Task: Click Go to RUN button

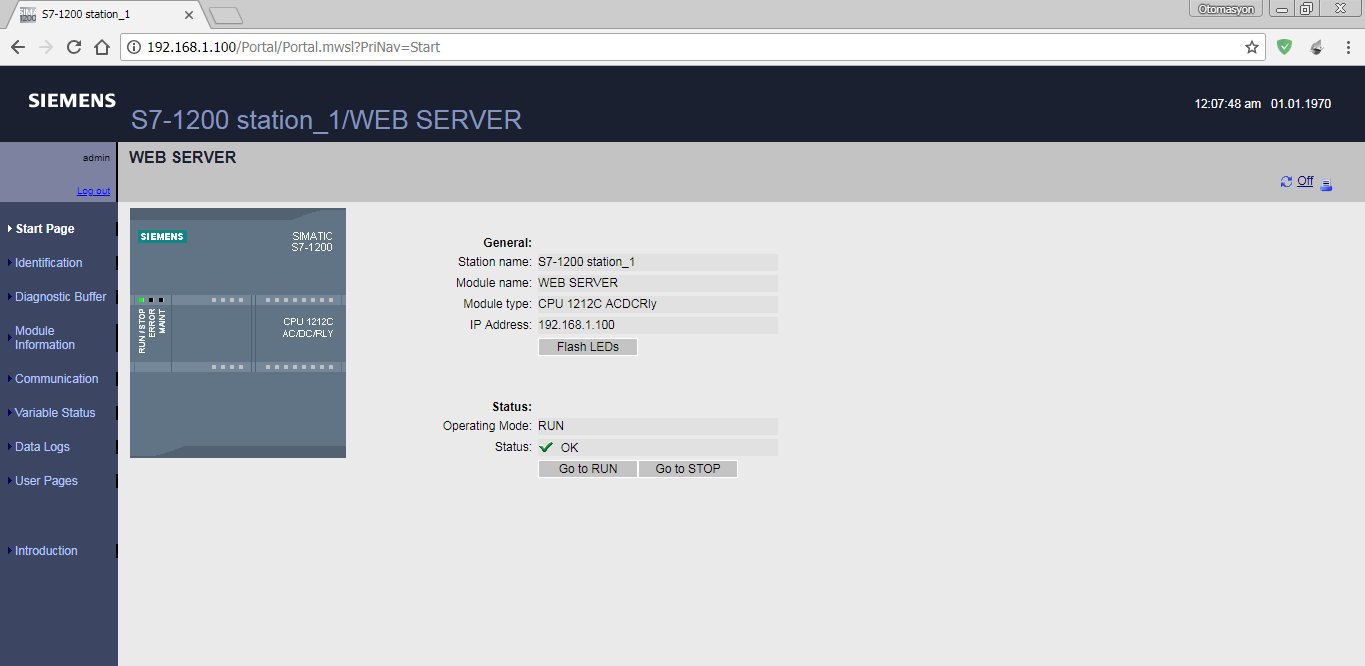Action: coord(588,469)
